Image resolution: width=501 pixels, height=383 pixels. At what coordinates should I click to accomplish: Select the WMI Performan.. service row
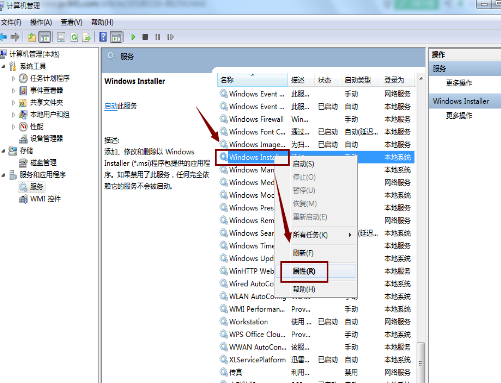click(x=316, y=309)
